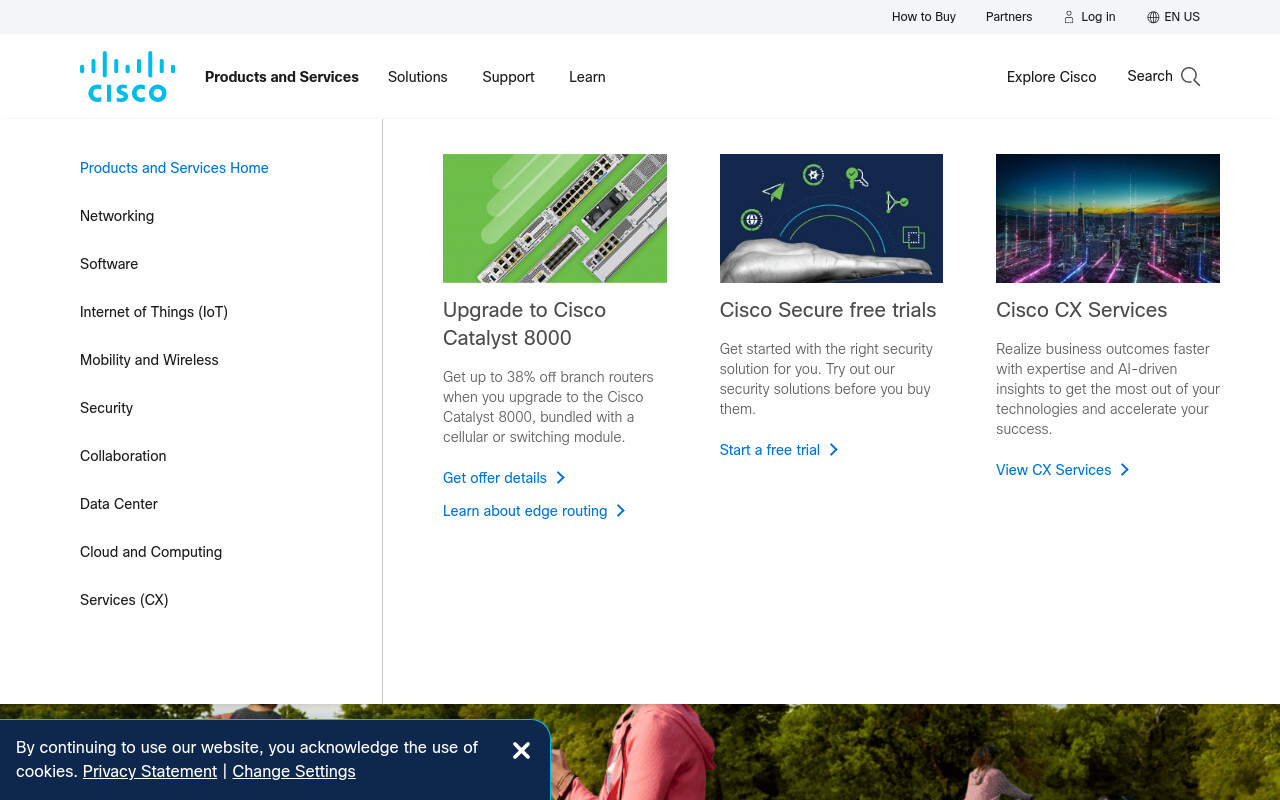Viewport: 1280px width, 800px height.
Task: Click Cisco Secure free trials heading
Action: pos(828,310)
